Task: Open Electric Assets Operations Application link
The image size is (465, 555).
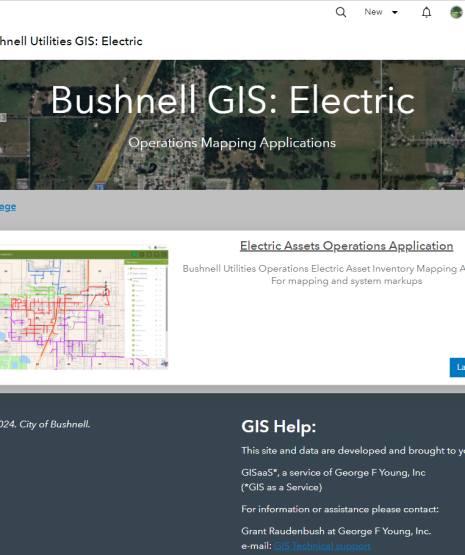Action: tap(346, 246)
